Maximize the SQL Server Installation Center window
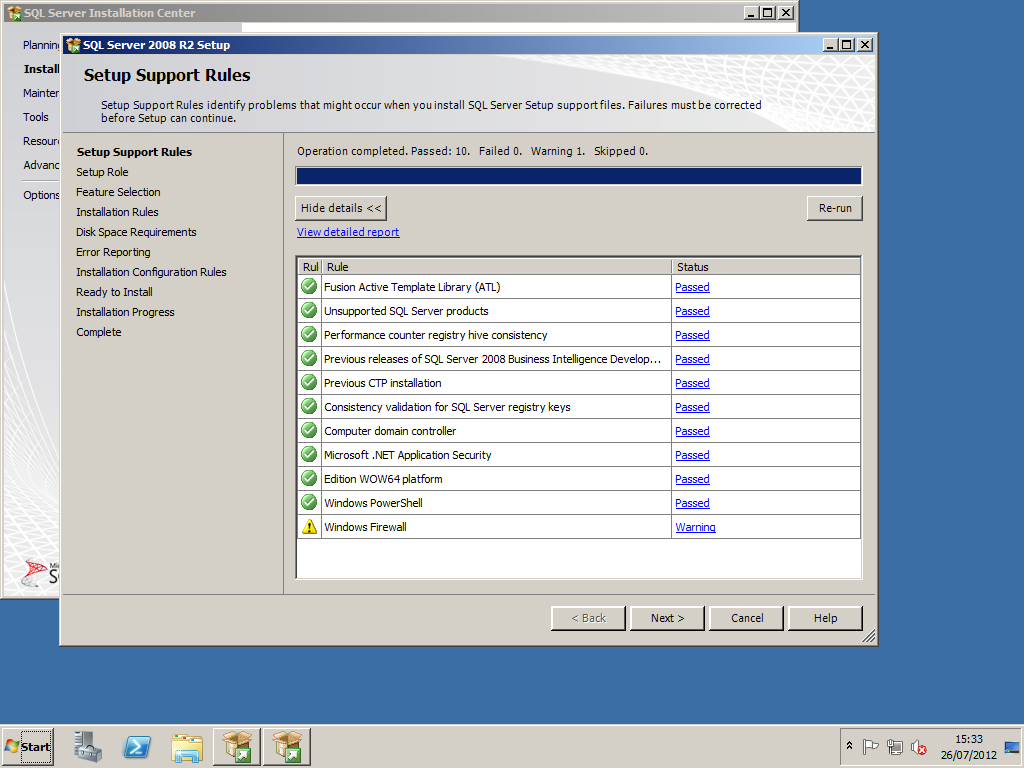This screenshot has height=768, width=1024. pos(769,12)
